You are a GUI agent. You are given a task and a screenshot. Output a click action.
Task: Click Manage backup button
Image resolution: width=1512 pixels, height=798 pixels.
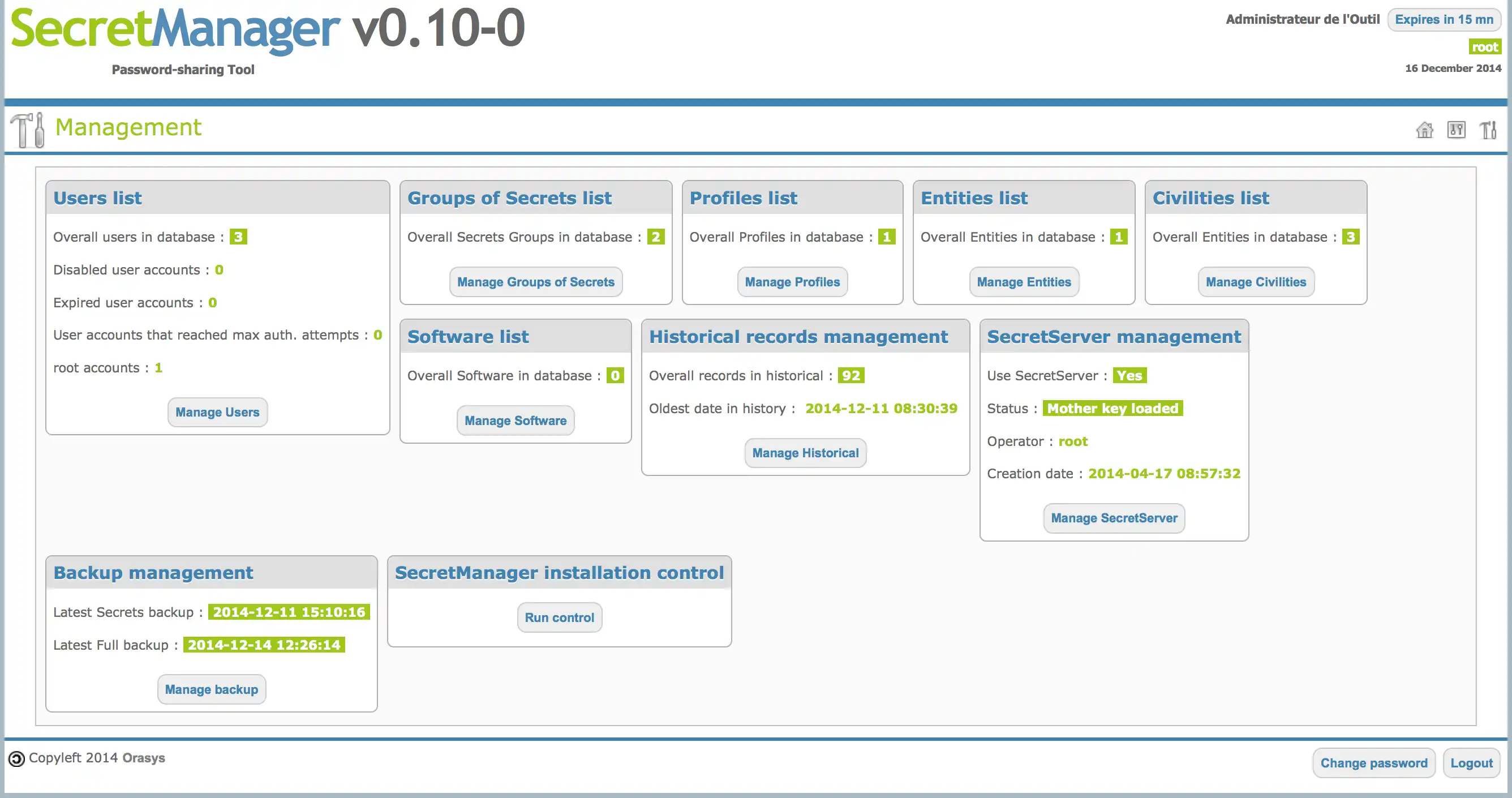click(x=211, y=689)
